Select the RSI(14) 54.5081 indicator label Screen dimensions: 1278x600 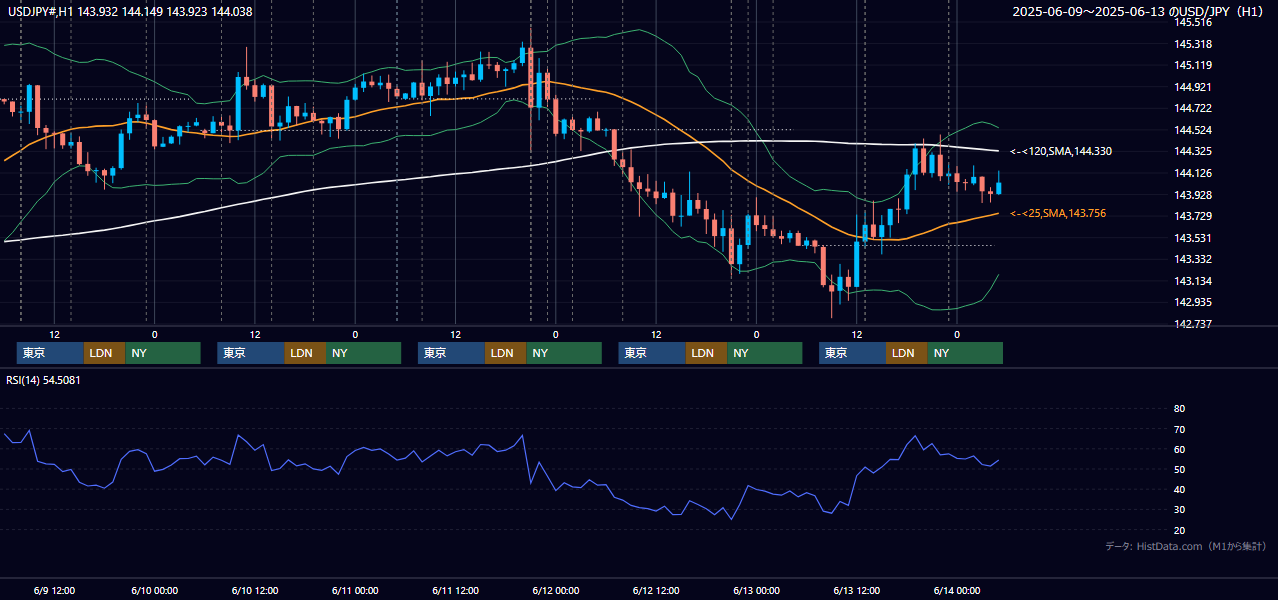44,380
